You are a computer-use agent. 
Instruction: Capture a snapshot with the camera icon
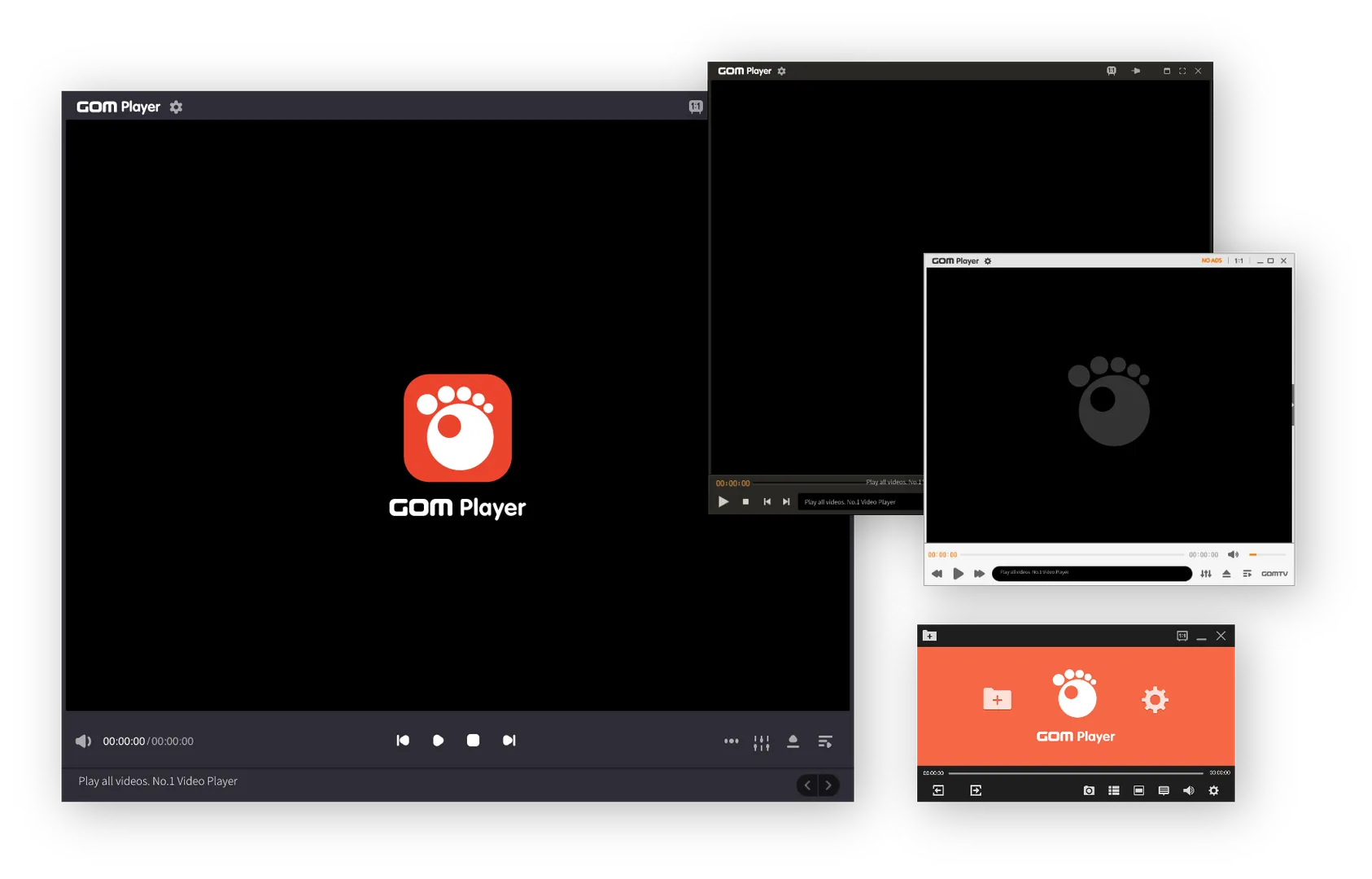tap(1089, 789)
